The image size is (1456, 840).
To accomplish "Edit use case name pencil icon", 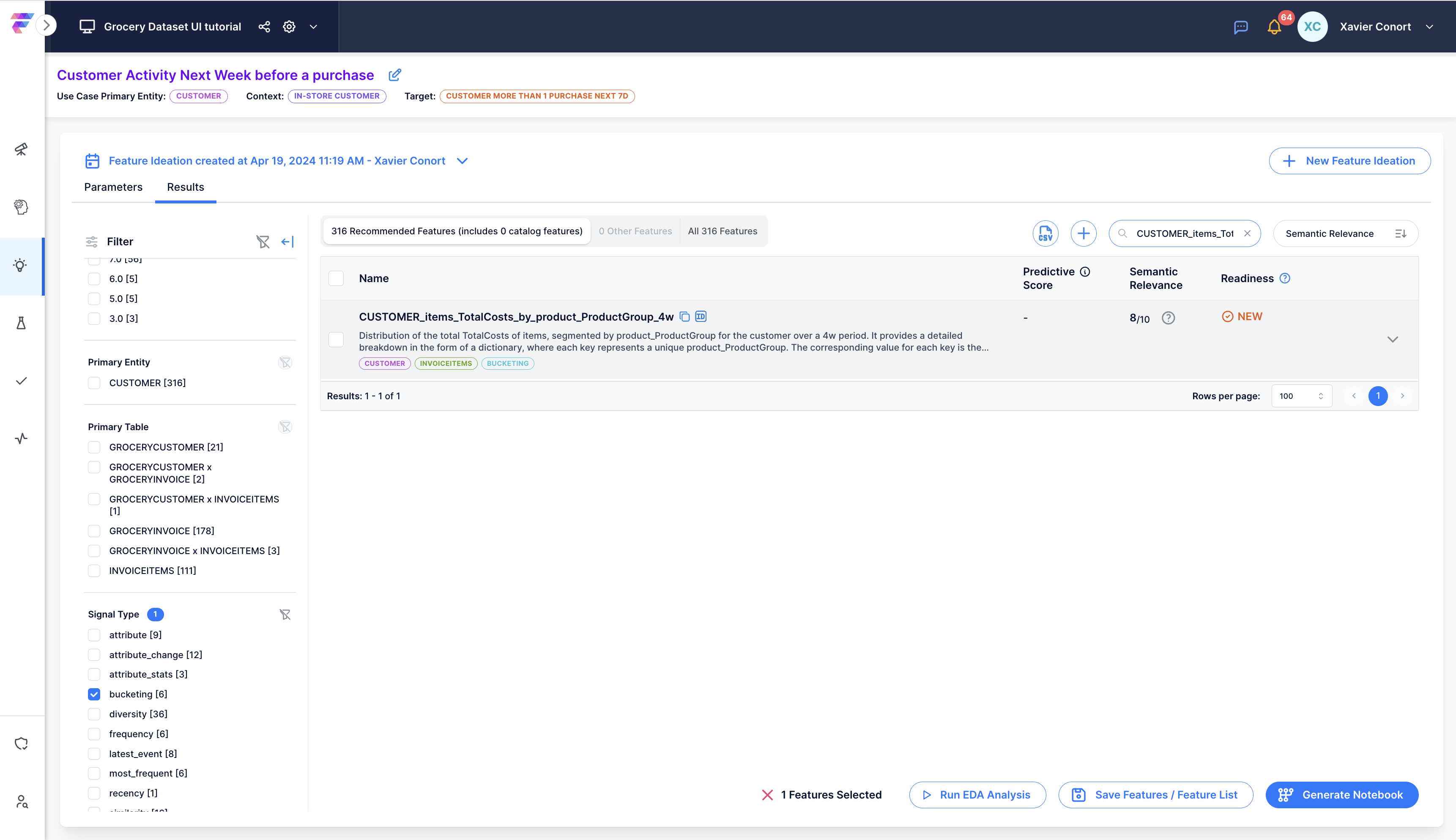I will click(x=395, y=75).
